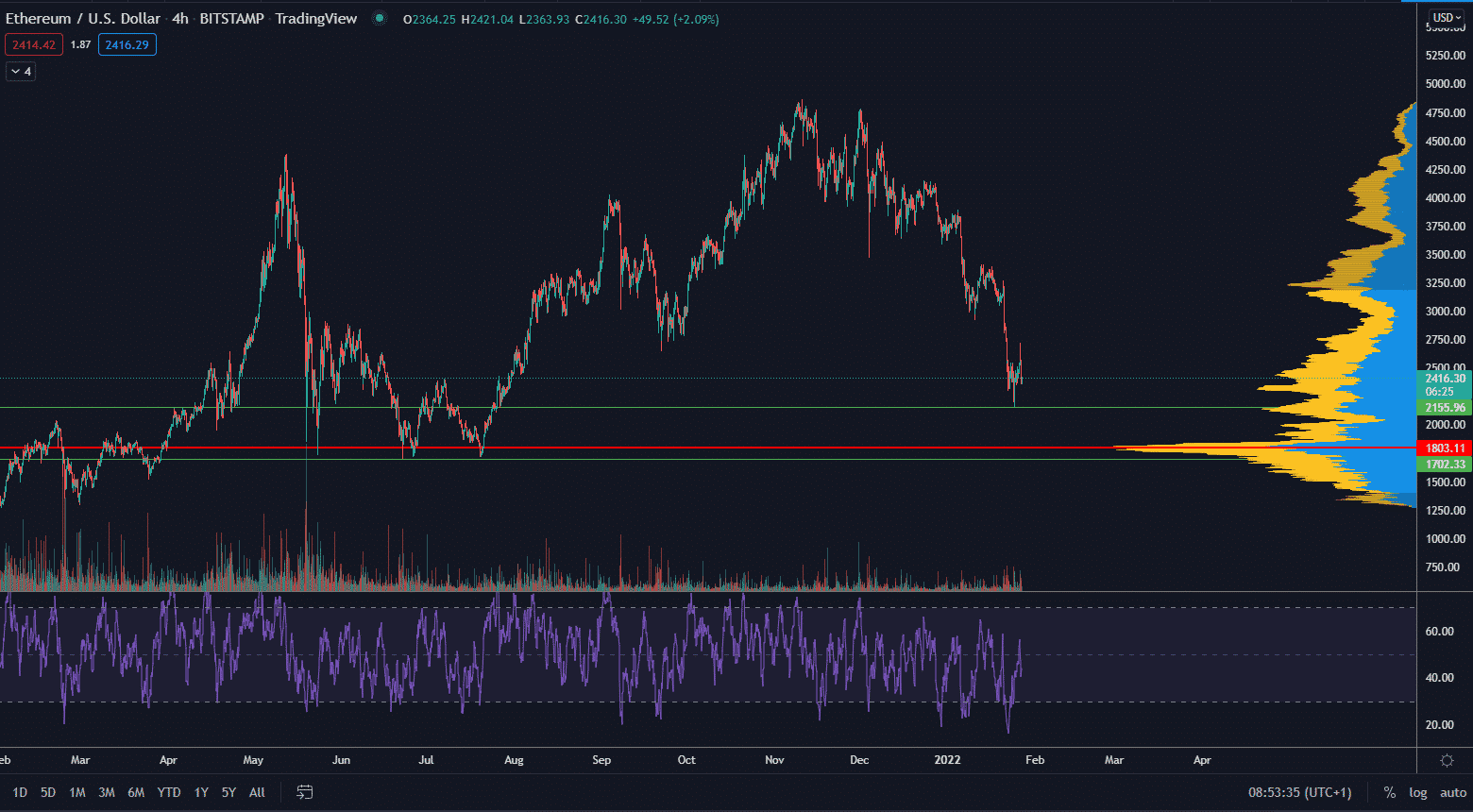Toggle log scale on price axis
This screenshot has width=1473, height=812.
point(1417,792)
